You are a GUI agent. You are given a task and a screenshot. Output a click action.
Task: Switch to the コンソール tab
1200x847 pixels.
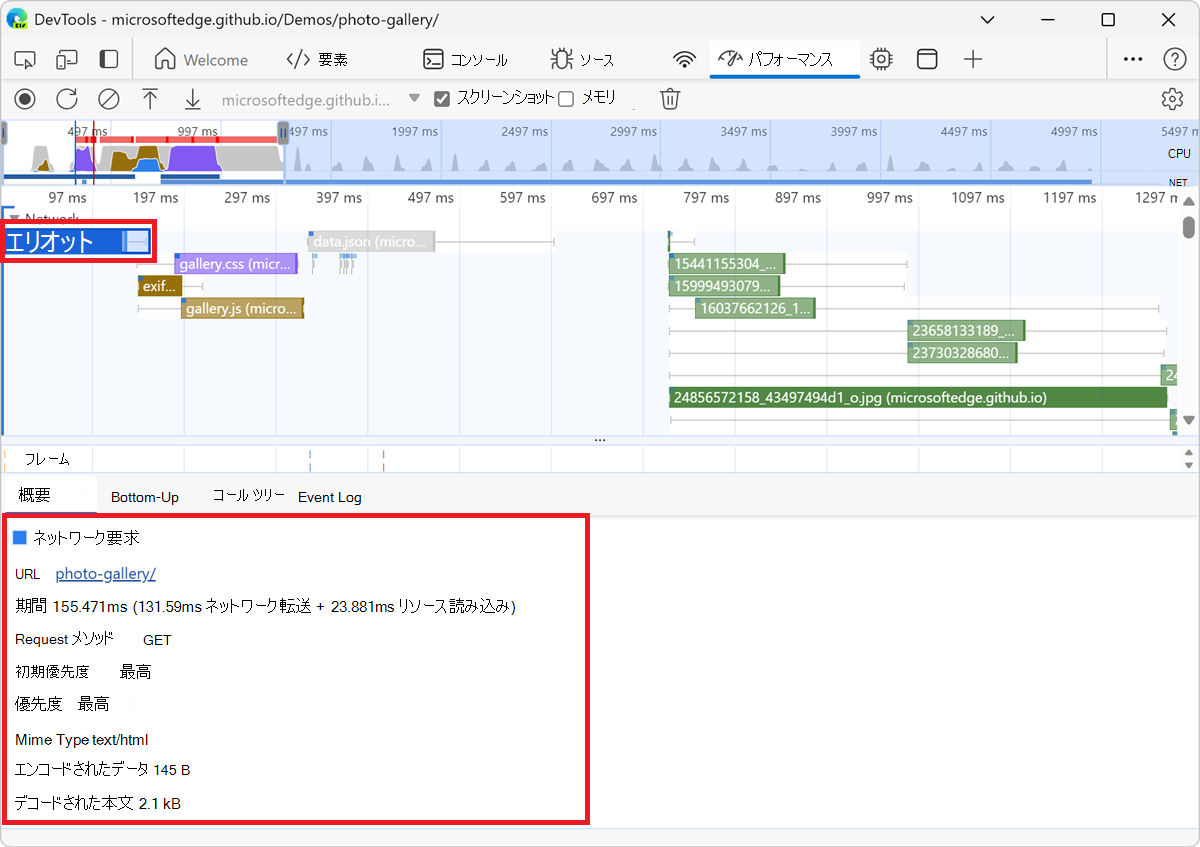tap(466, 60)
